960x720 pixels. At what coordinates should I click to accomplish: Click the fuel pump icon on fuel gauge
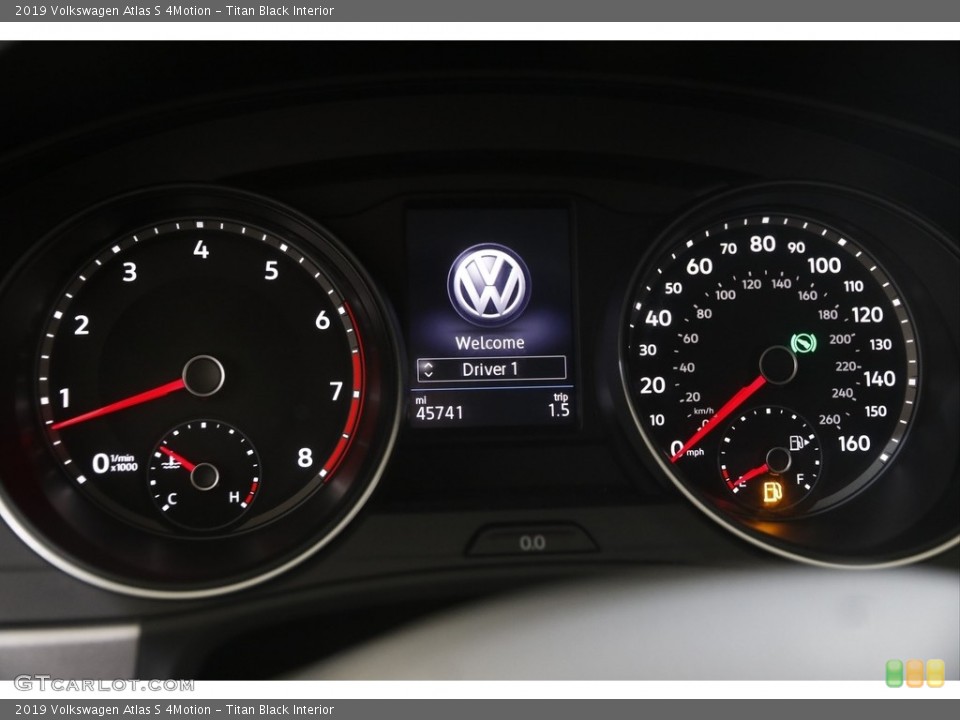click(x=798, y=442)
